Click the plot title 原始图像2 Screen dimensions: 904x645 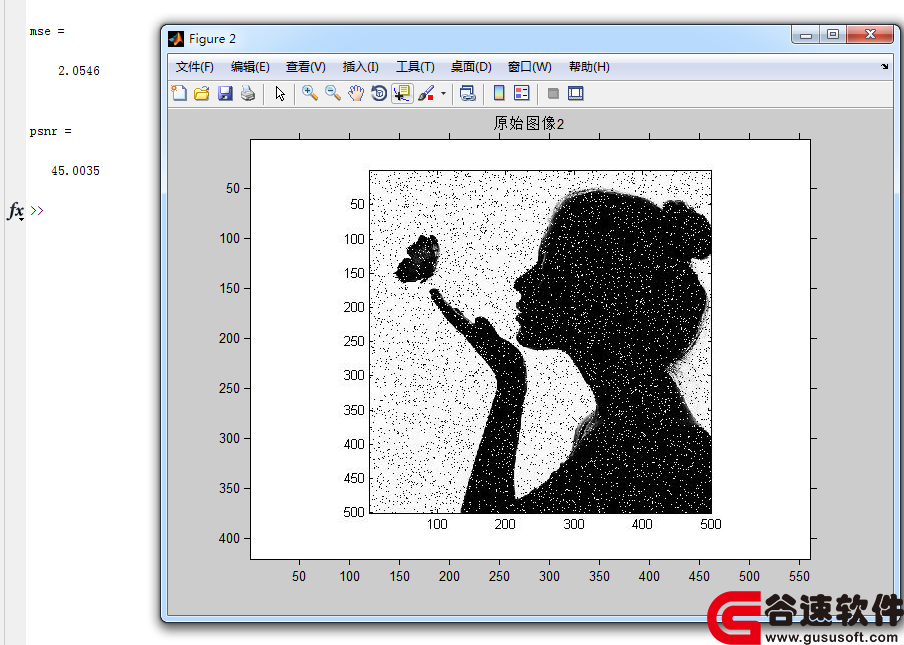click(x=529, y=123)
